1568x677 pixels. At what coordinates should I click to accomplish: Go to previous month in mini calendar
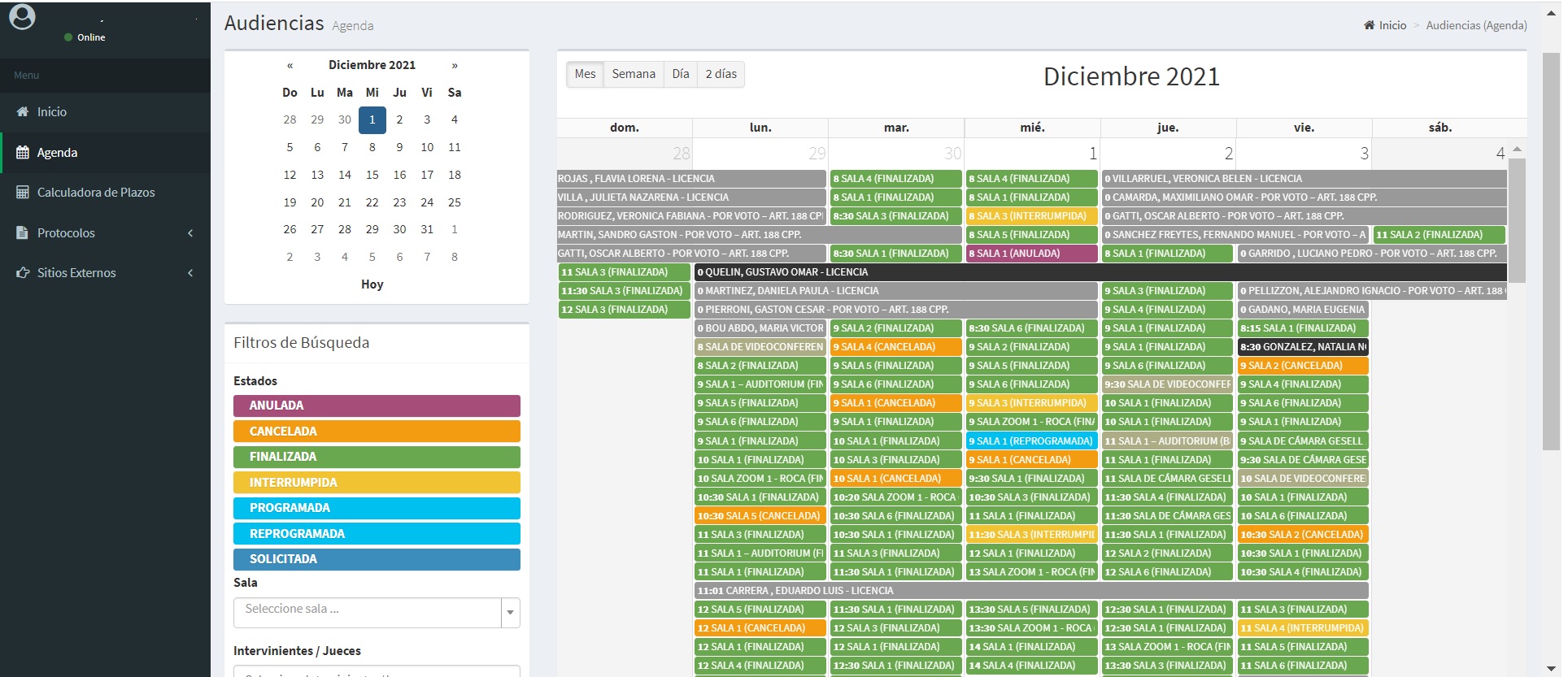click(290, 65)
